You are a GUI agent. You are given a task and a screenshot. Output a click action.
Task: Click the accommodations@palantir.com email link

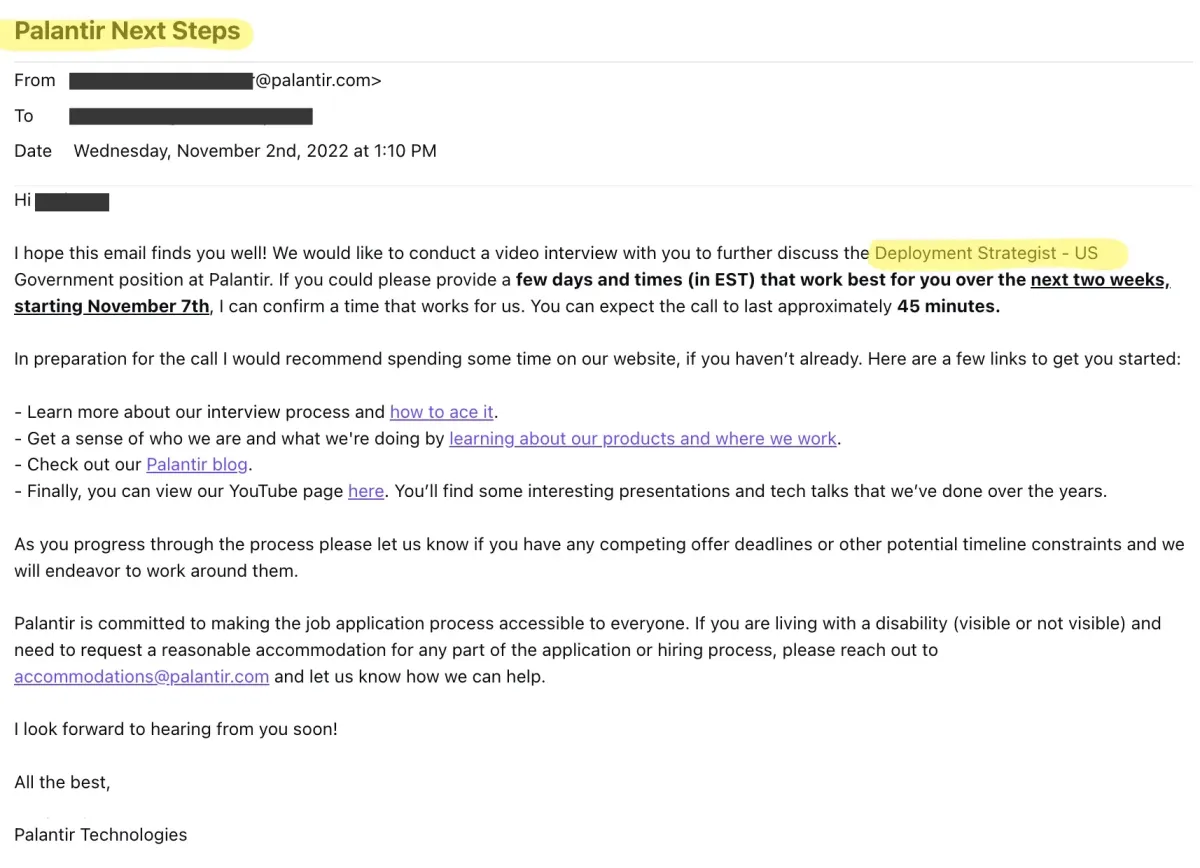[x=141, y=677]
